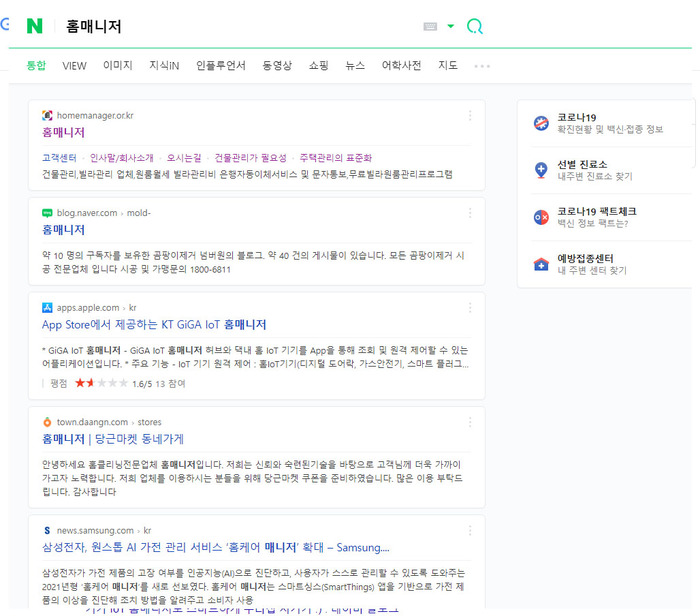This screenshot has width=700, height=616.
Task: Open the 뉴스 tab
Action: [355, 66]
